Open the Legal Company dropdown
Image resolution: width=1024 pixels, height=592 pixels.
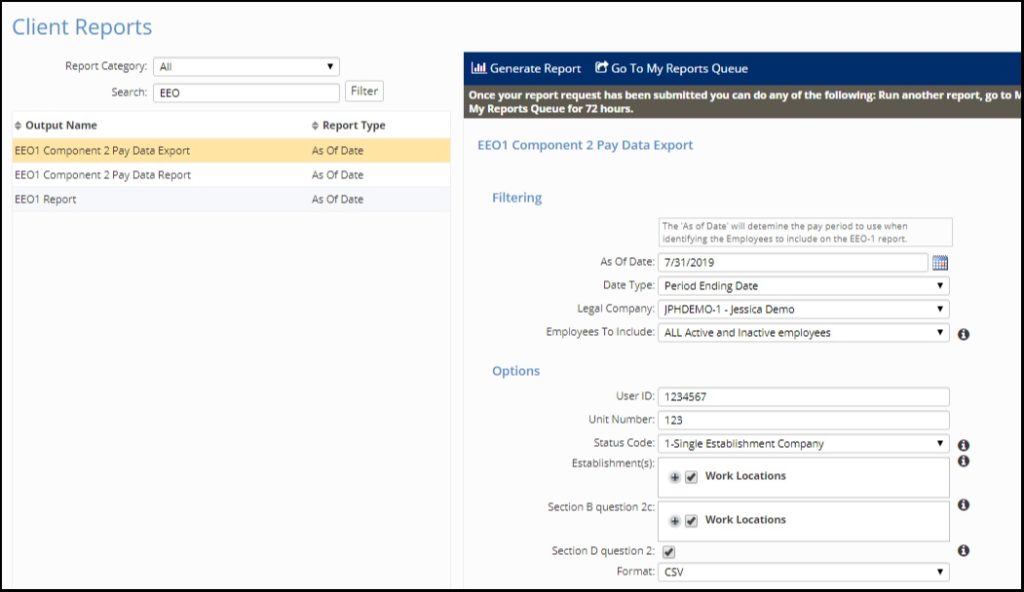[803, 309]
